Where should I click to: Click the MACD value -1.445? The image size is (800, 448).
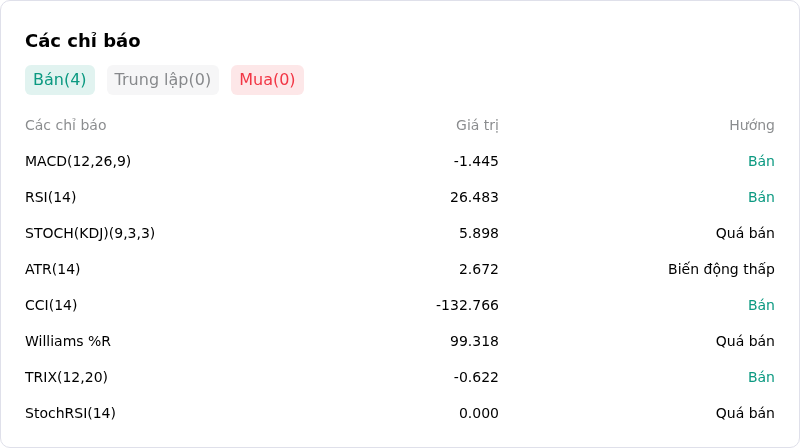(x=476, y=161)
